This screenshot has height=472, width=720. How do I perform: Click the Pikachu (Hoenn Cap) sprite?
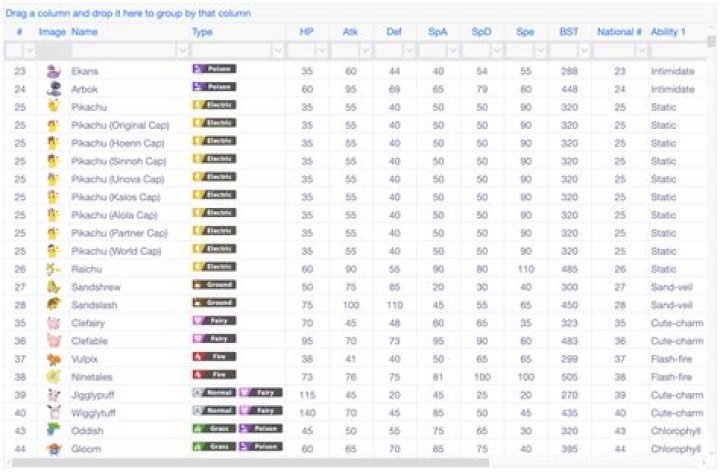point(54,143)
